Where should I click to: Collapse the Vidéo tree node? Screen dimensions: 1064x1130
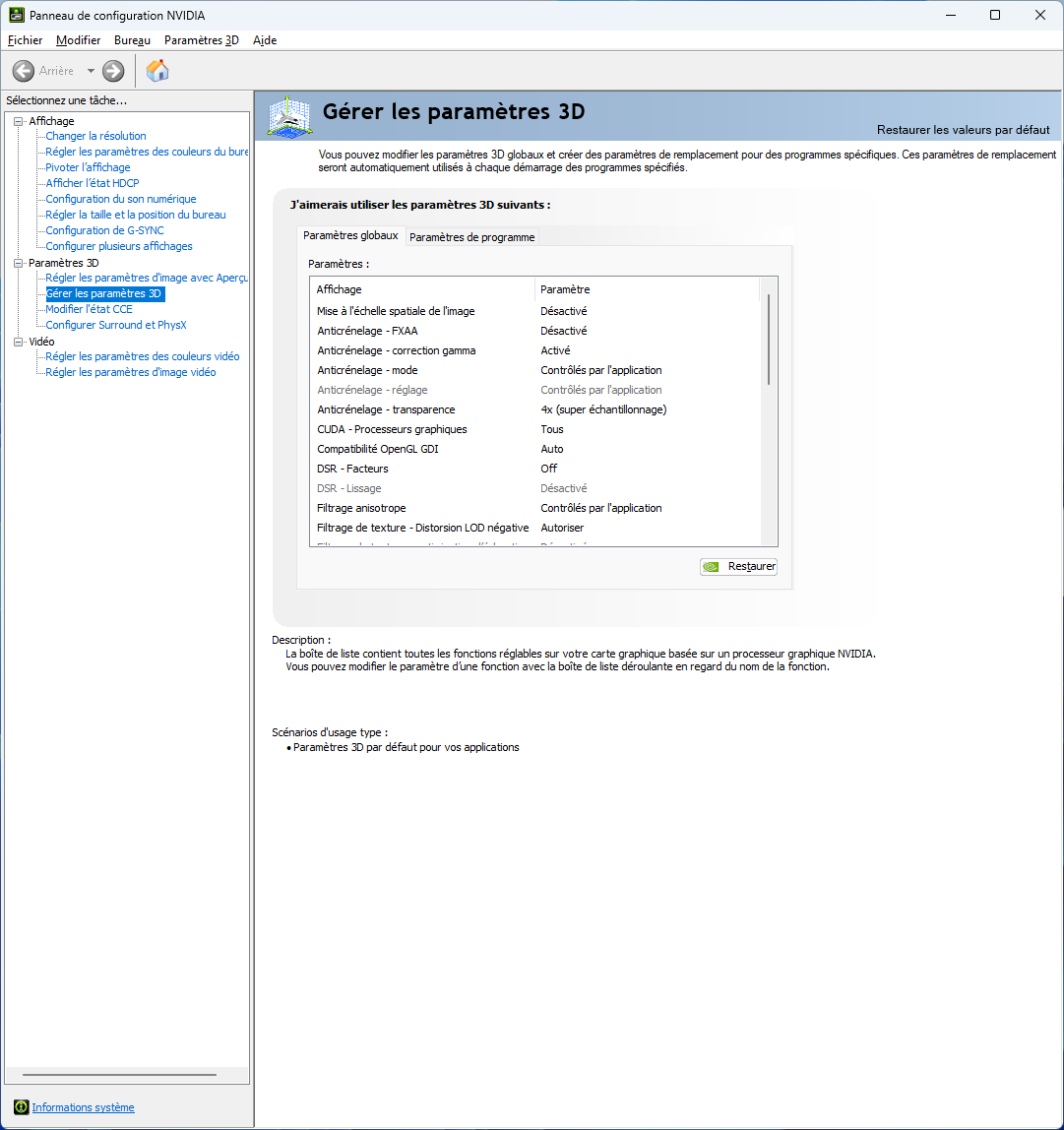point(19,342)
